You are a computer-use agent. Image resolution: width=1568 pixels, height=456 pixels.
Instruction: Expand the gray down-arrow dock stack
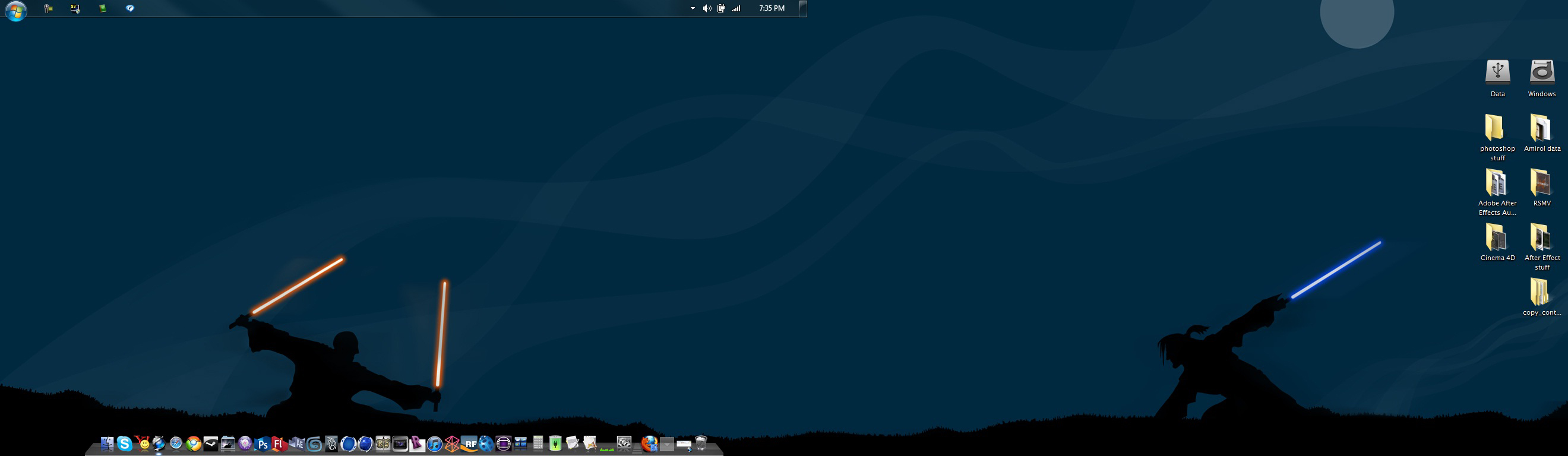click(667, 446)
